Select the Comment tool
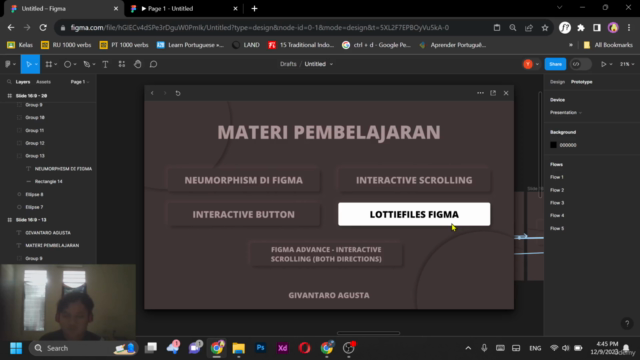The image size is (640, 360). 153,64
